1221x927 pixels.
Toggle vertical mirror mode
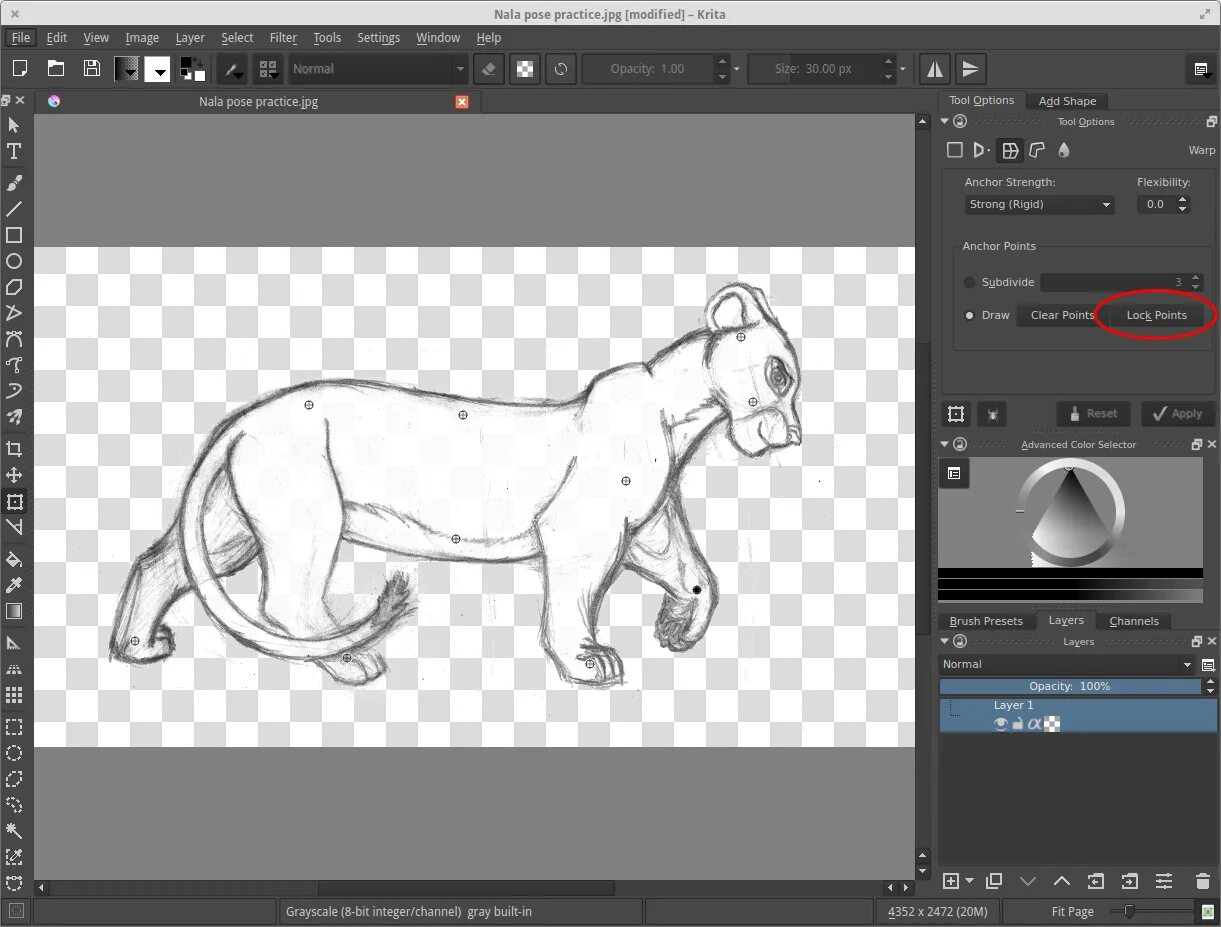coord(970,69)
